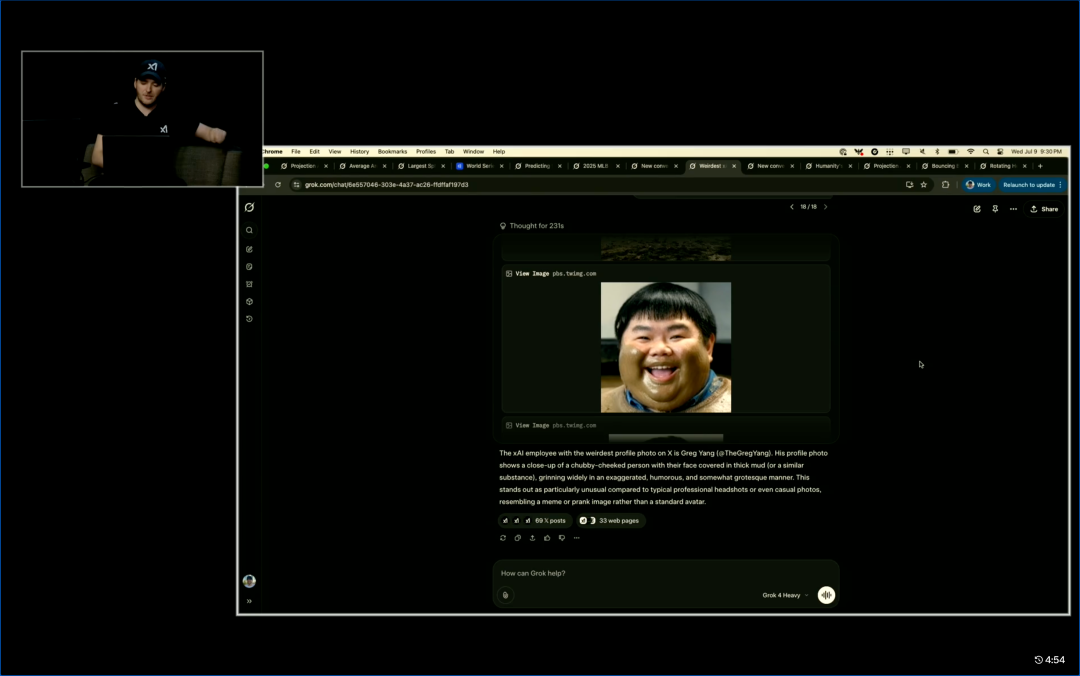Open the Grok 4 Heavy model dropdown
Screen dimensions: 1080x676
click(x=784, y=595)
